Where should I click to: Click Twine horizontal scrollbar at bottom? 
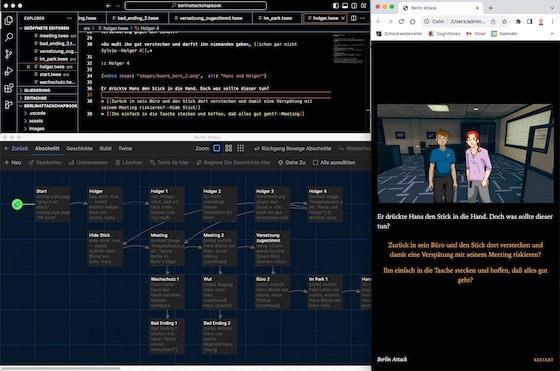[x=61, y=368]
